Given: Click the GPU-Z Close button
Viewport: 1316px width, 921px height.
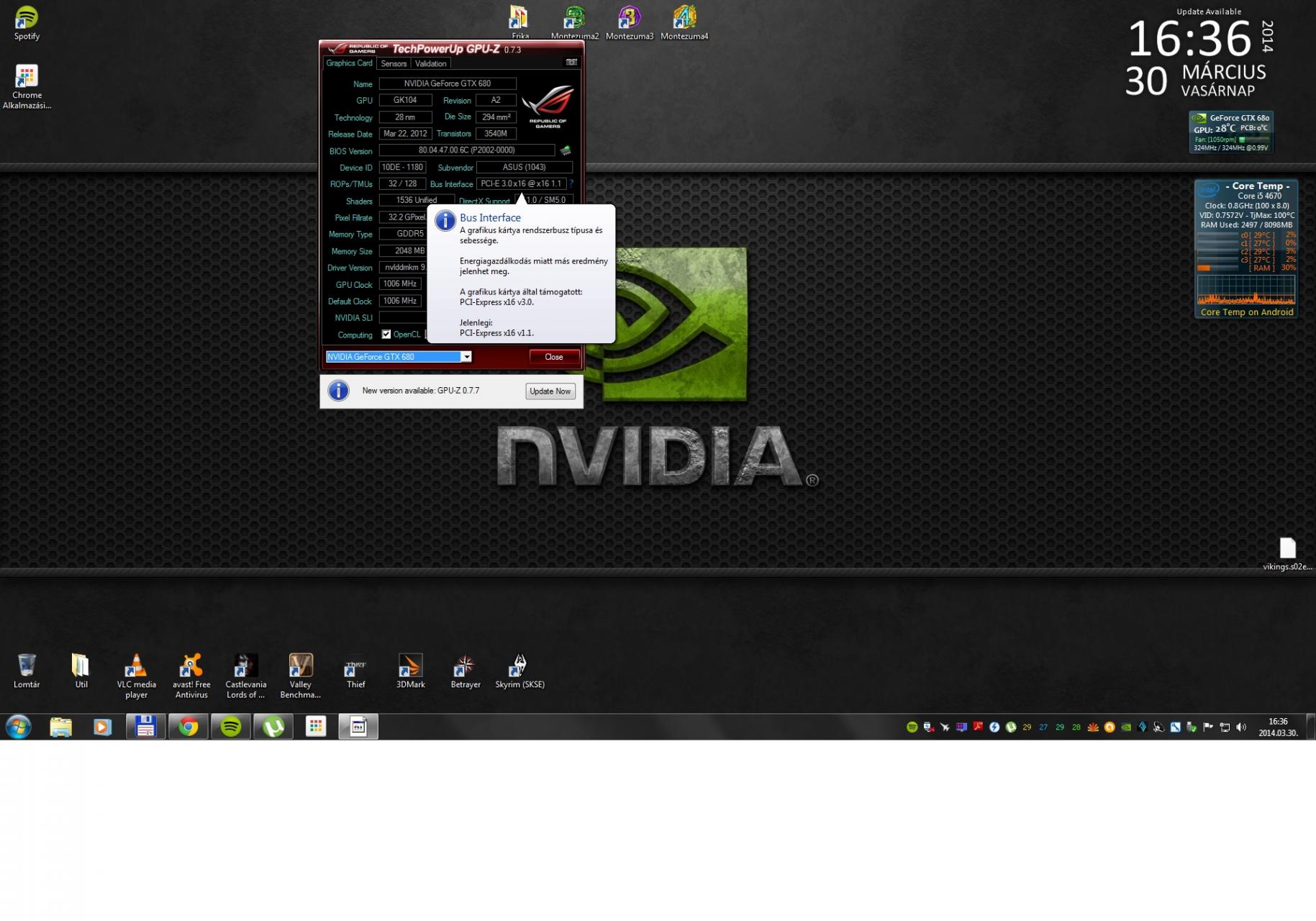Looking at the screenshot, I should coord(554,356).
